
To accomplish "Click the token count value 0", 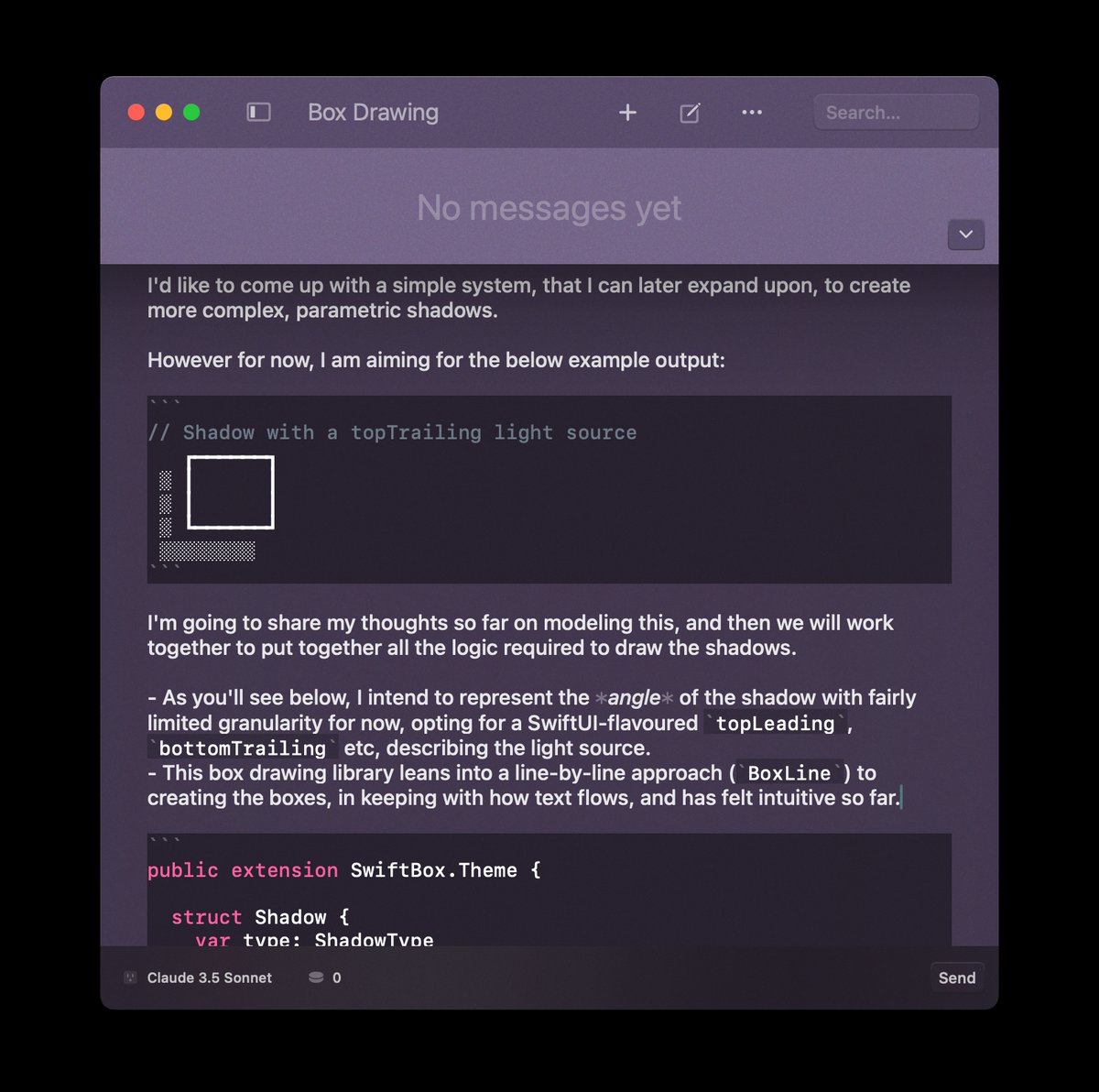I will pos(337,977).
